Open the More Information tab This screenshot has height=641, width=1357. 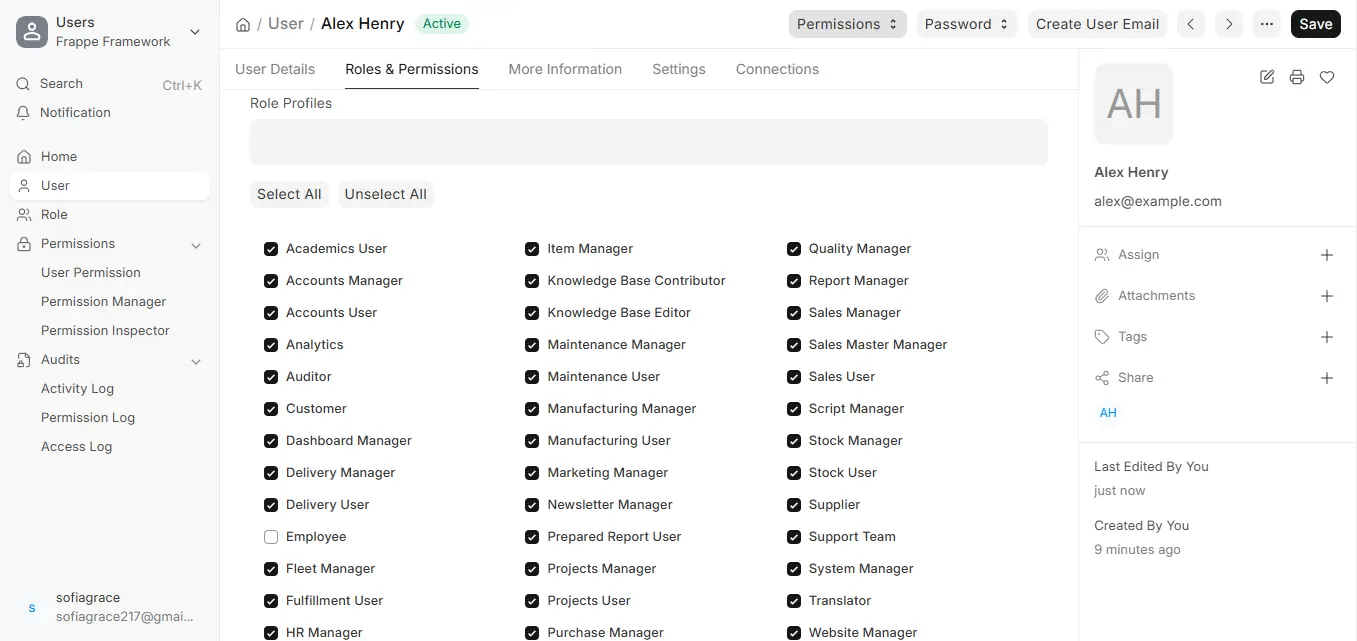tap(565, 69)
